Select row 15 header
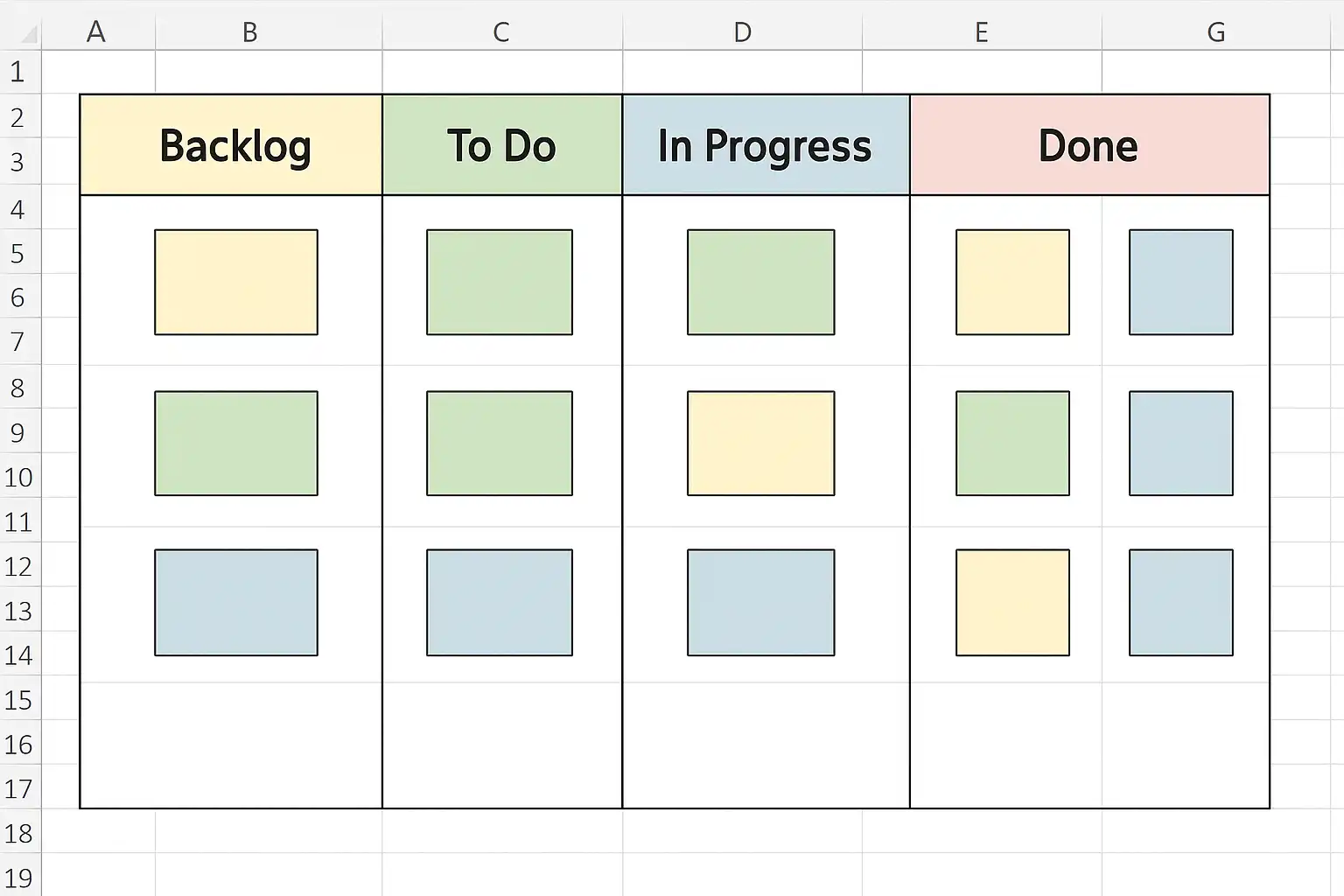 [x=18, y=701]
